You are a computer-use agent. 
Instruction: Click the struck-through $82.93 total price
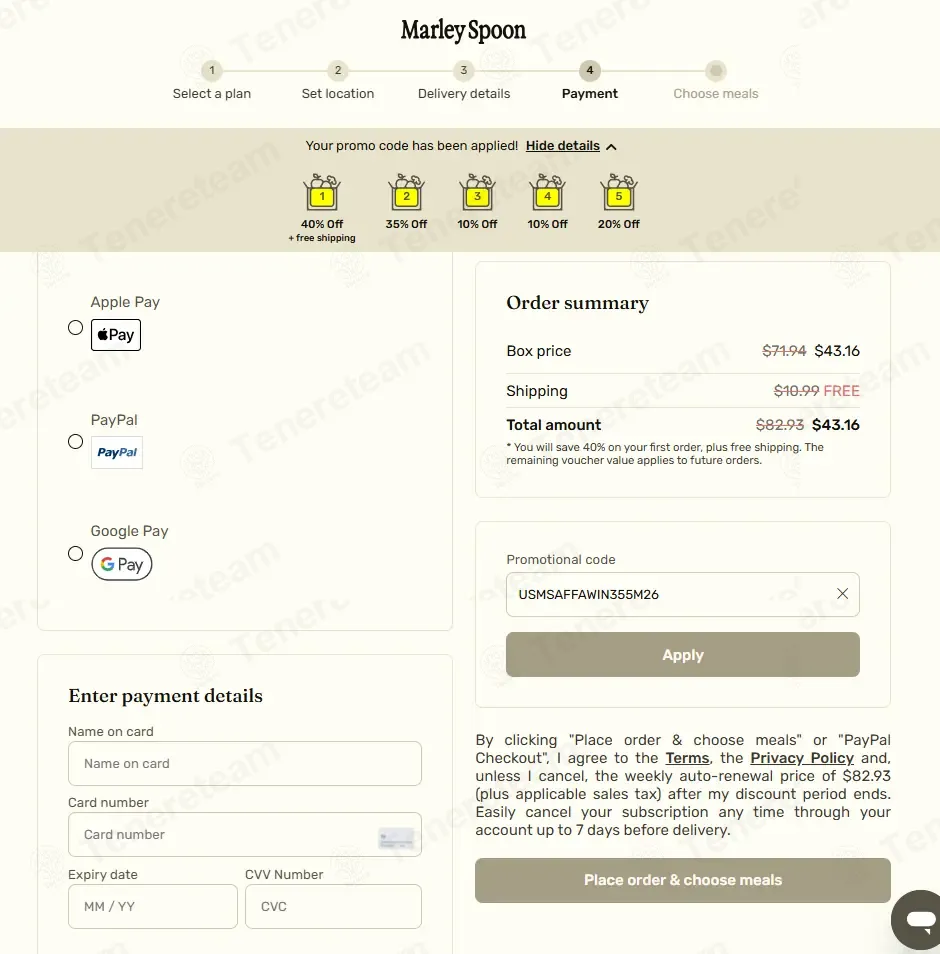click(779, 425)
